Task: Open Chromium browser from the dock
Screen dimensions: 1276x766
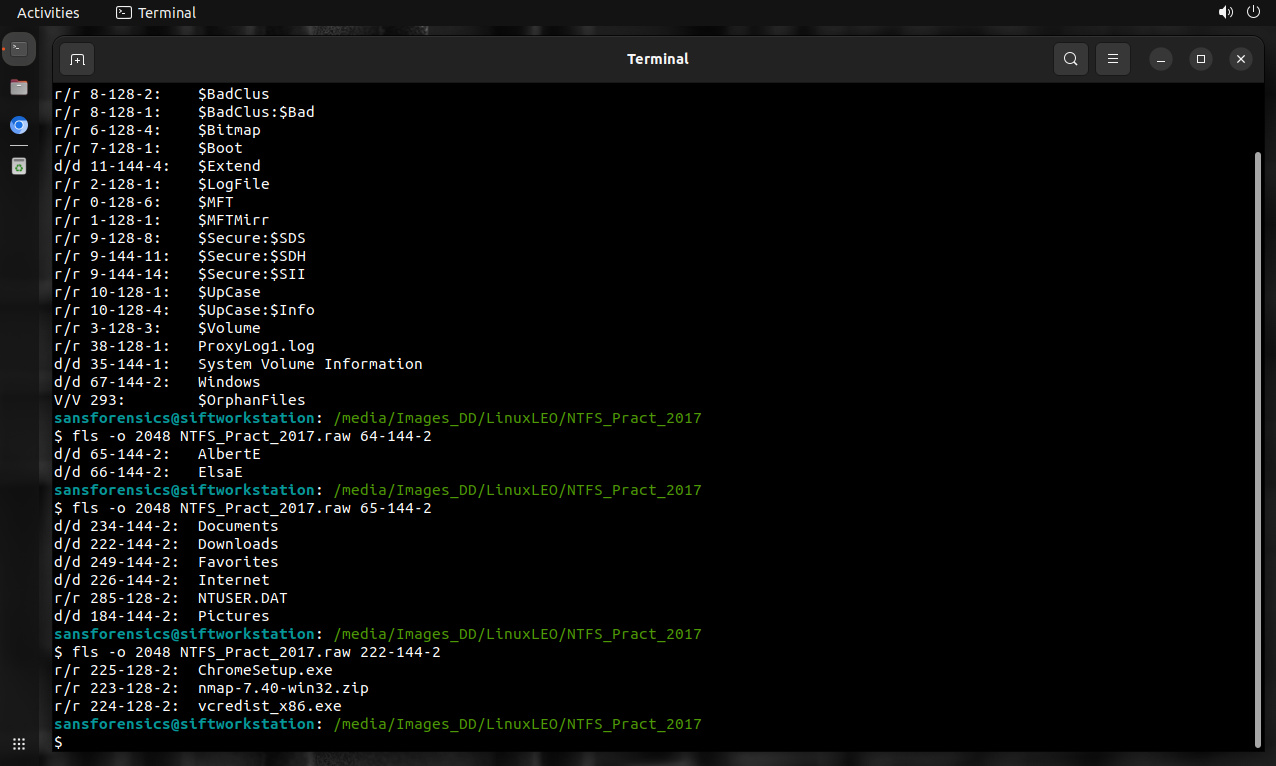Action: click(x=19, y=126)
